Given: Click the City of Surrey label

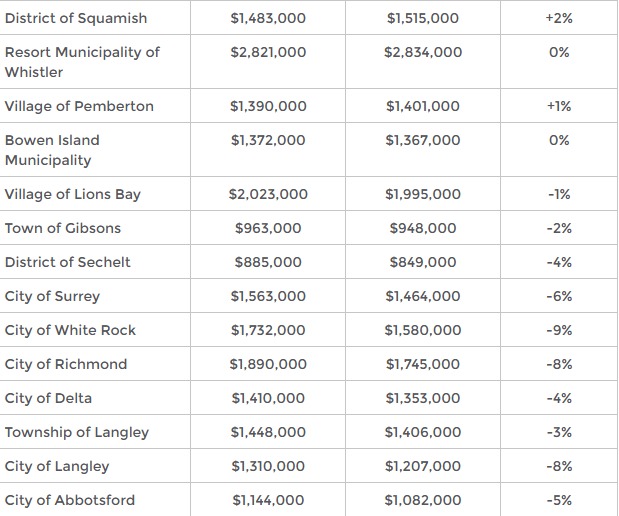Looking at the screenshot, I should tap(52, 296).
